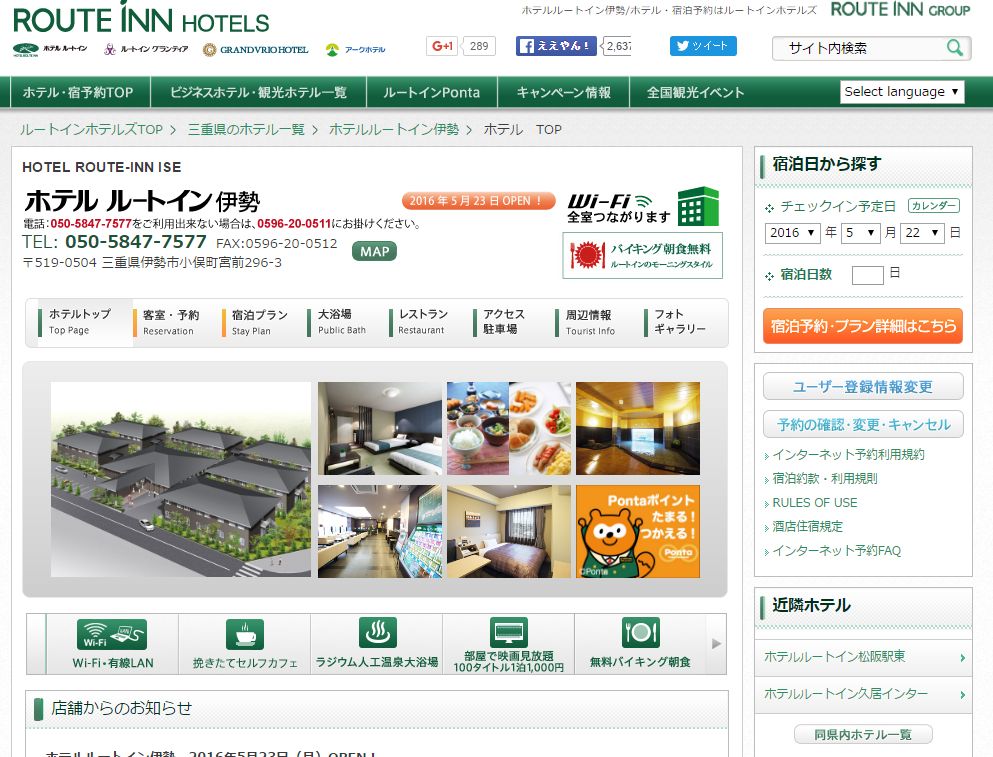Click the Facebook like button

pos(556,46)
